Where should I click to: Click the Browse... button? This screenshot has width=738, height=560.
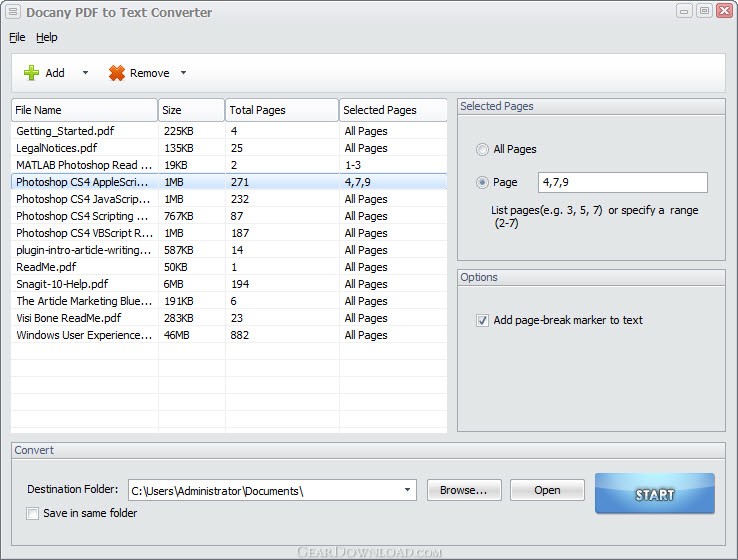point(464,490)
